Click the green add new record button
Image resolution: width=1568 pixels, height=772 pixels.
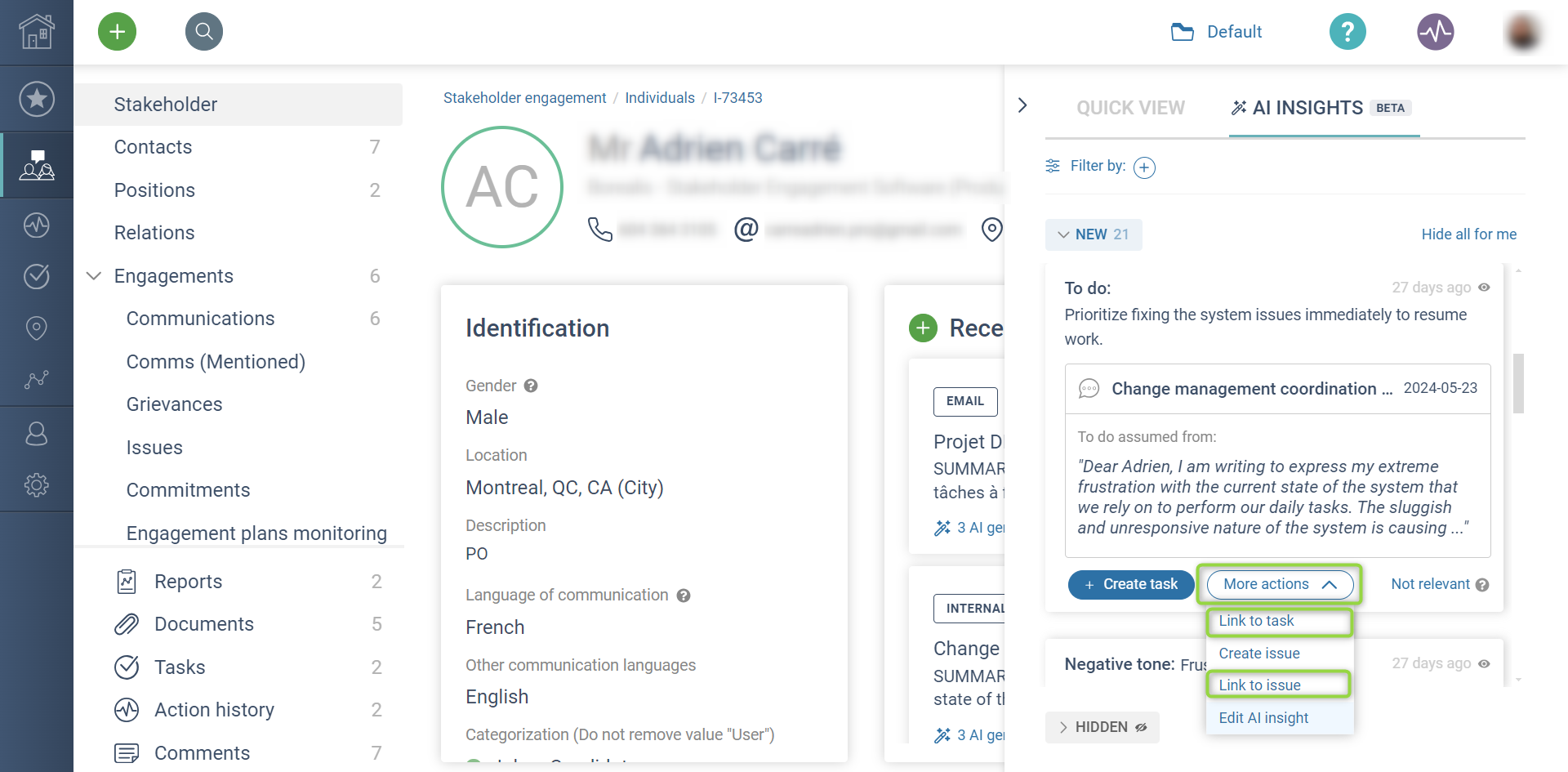click(117, 32)
